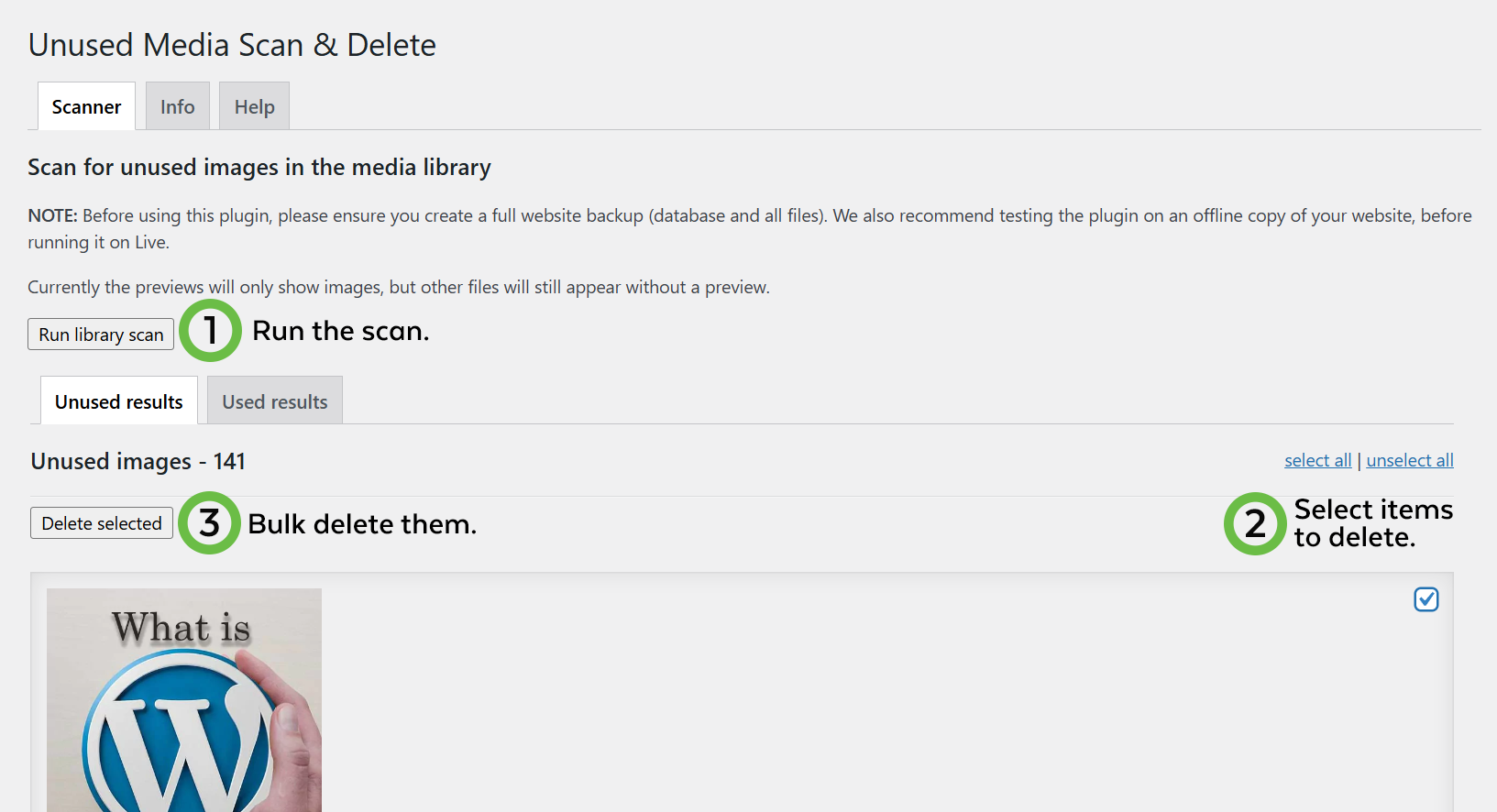1497x812 pixels.
Task: Show the Unused results tab
Action: [119, 402]
